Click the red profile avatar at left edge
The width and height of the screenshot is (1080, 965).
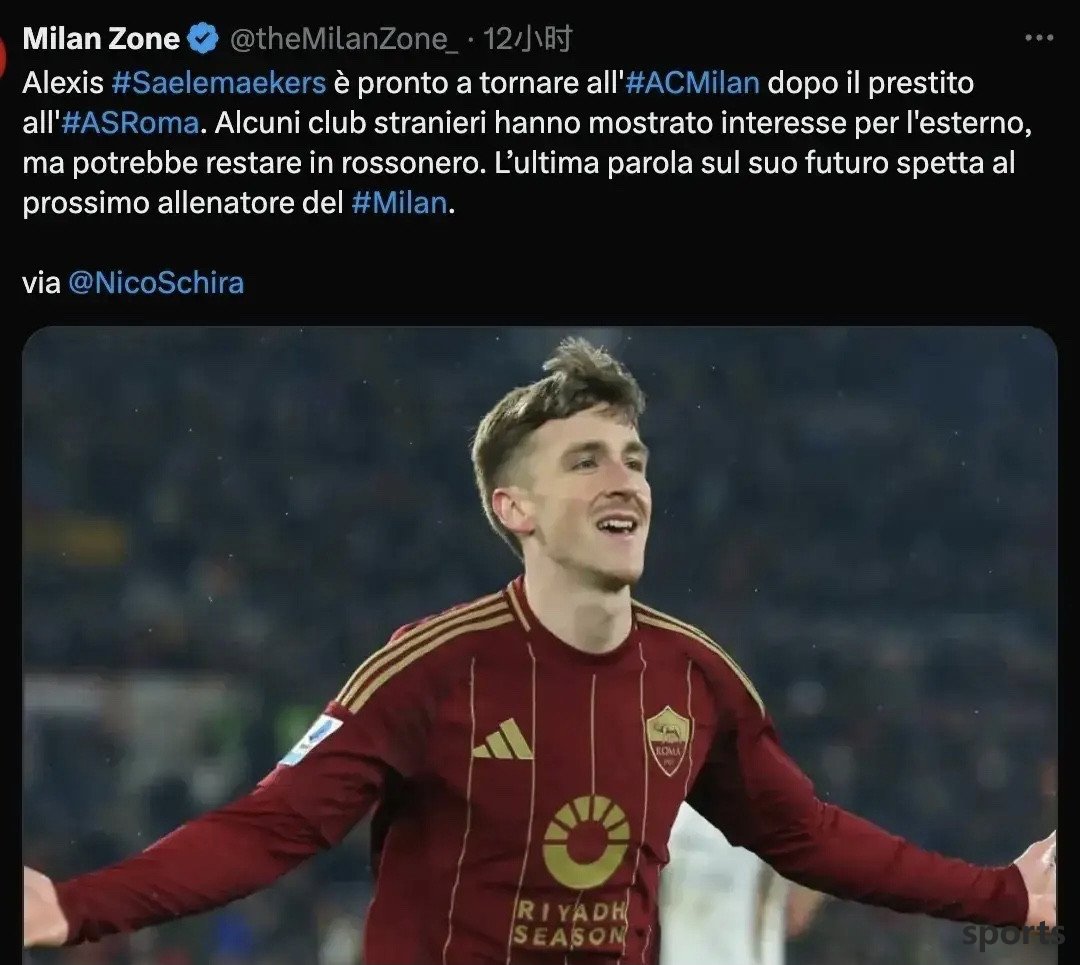tap(3, 55)
